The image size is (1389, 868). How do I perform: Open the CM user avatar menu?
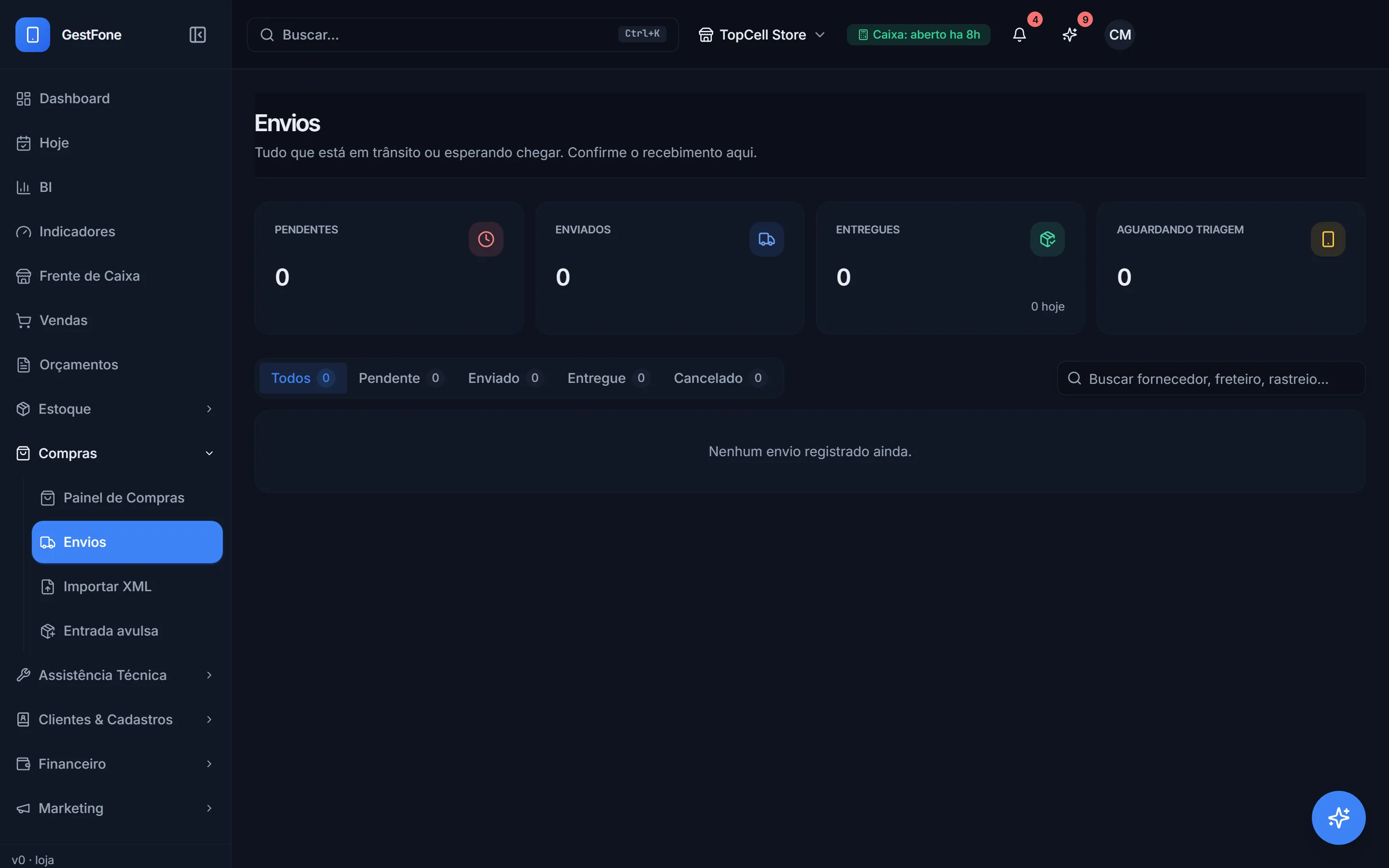1120,34
